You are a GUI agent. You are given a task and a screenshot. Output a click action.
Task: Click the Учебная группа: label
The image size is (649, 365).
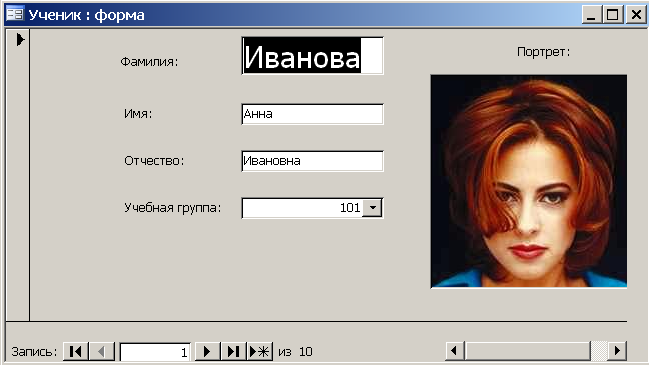[173, 208]
